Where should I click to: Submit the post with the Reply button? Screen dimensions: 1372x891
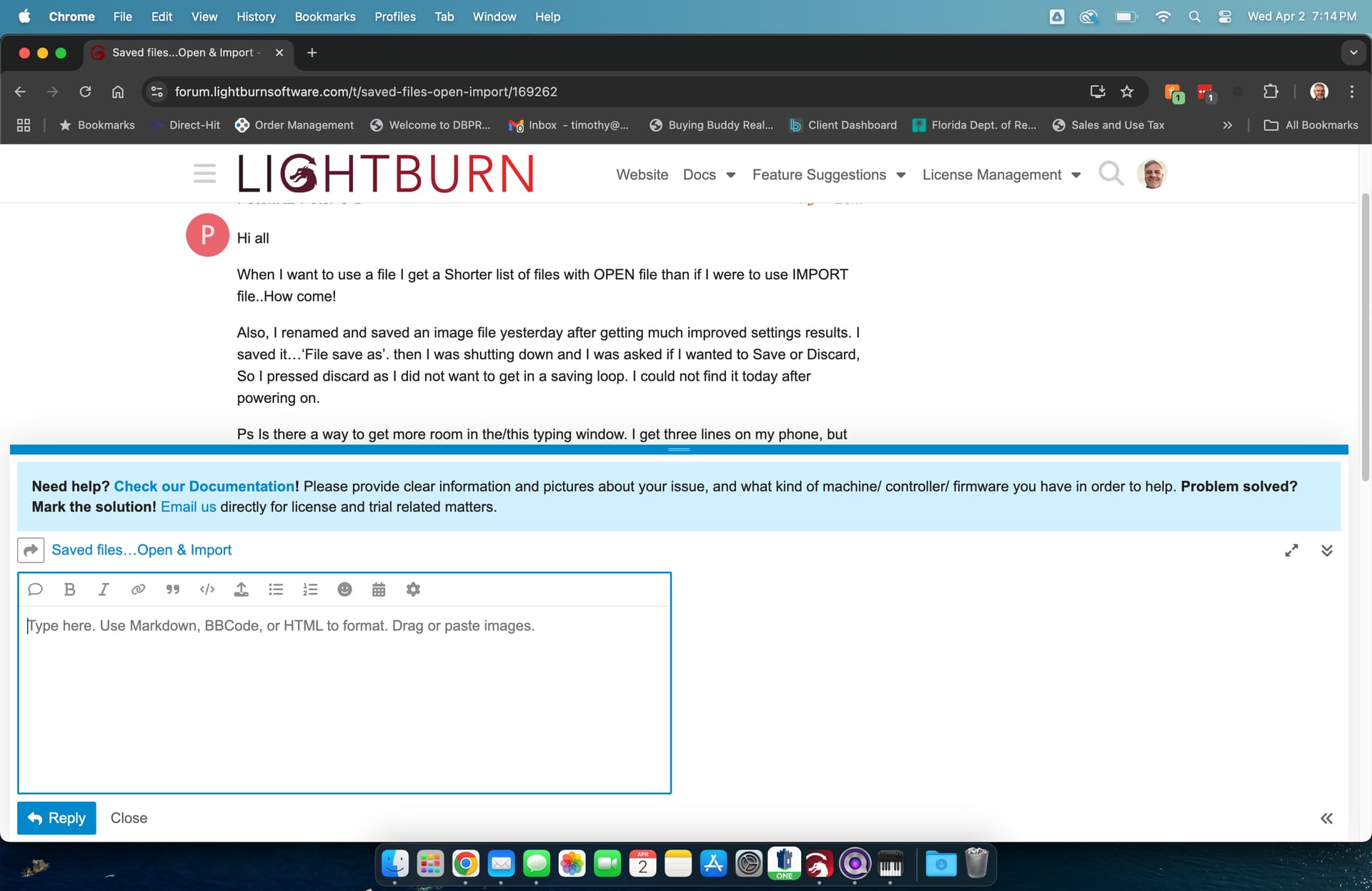click(x=56, y=818)
